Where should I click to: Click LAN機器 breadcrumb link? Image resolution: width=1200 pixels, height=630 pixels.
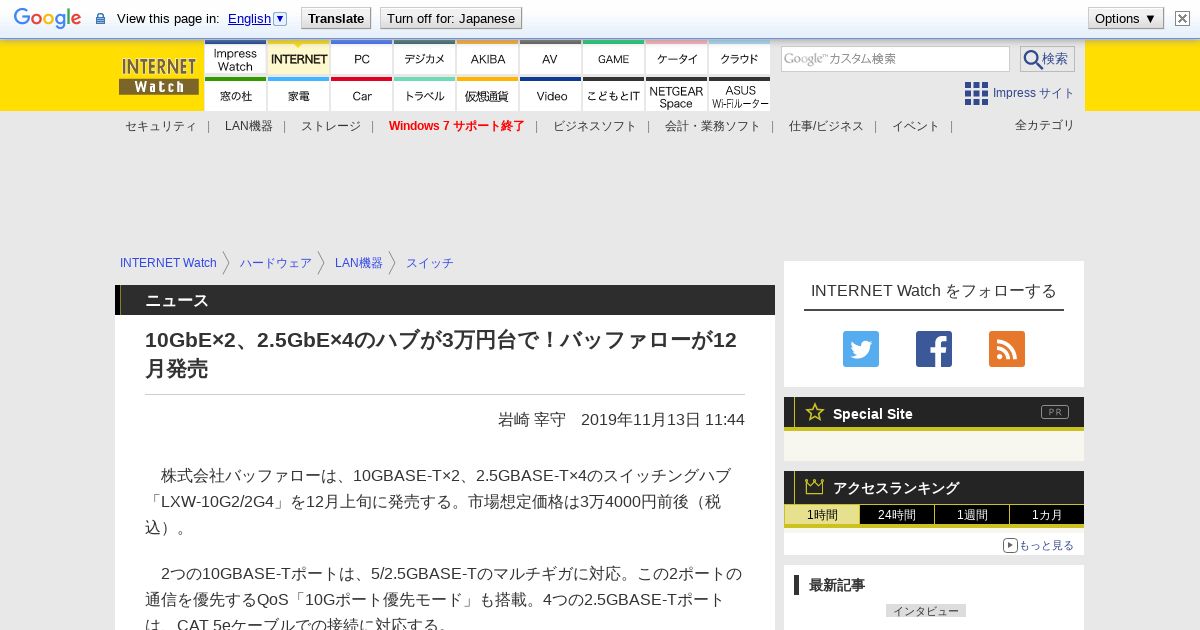pos(359,263)
